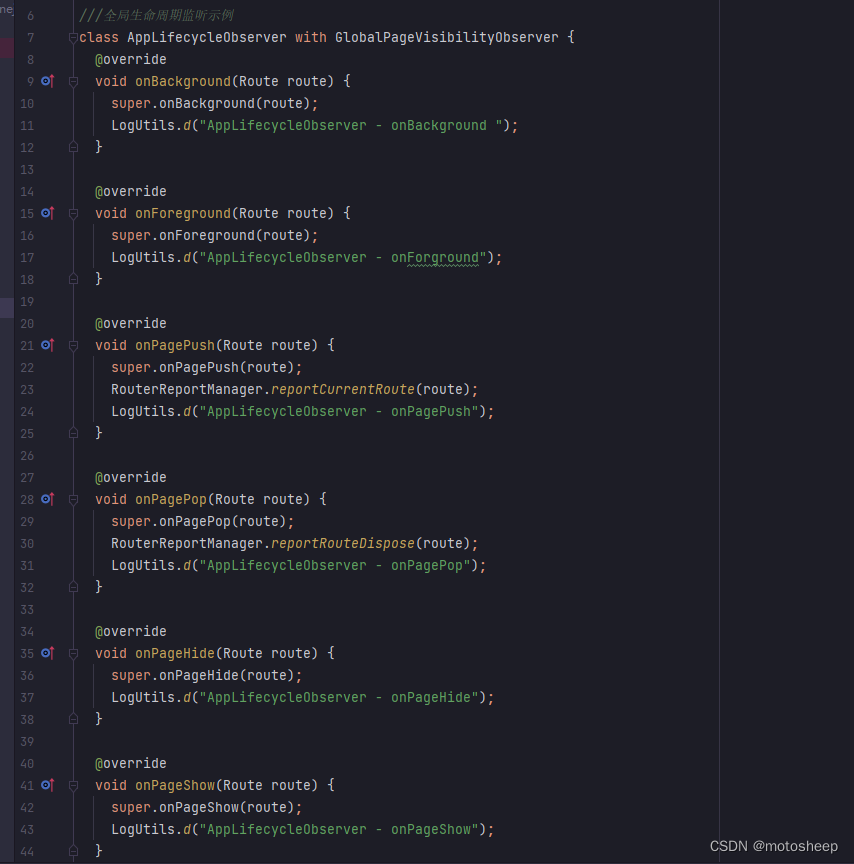Click fold end marker on line 32

click(73, 587)
